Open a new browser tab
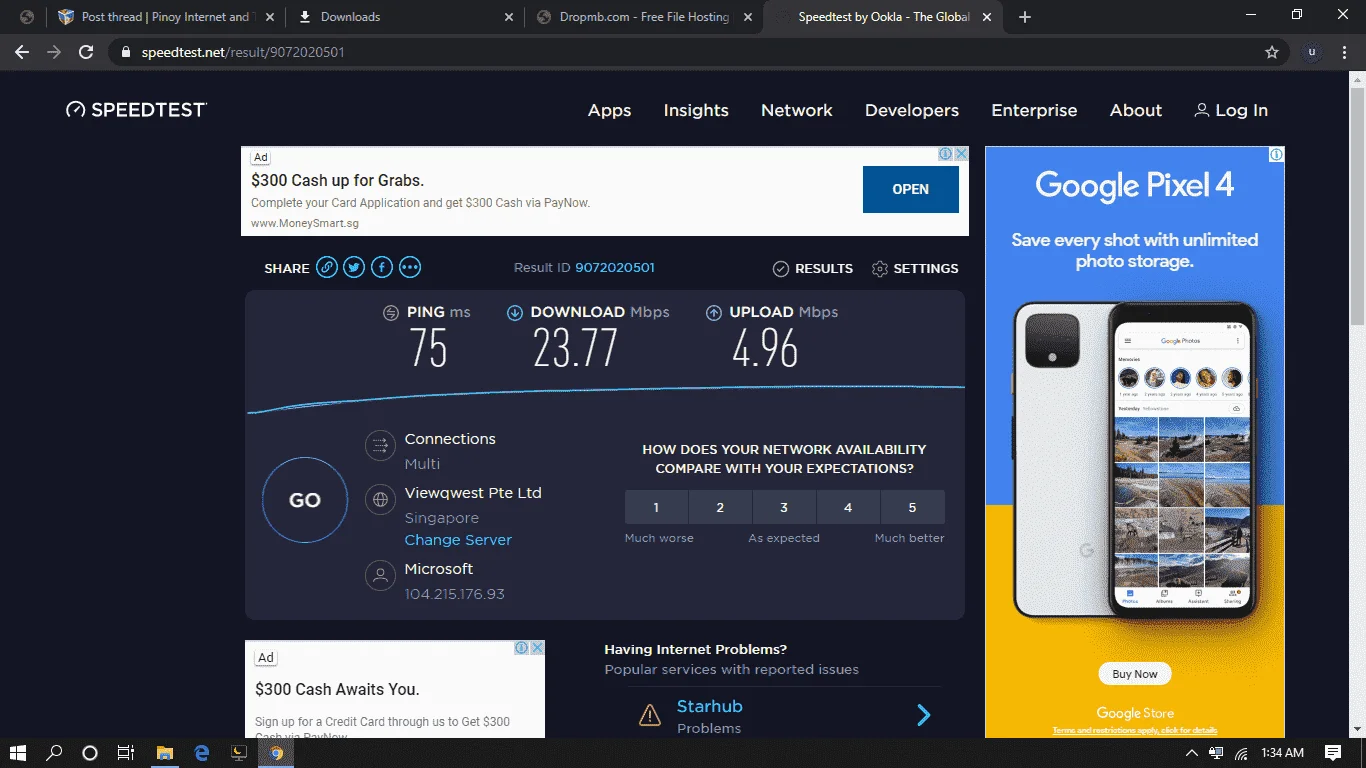The image size is (1366, 768). click(1025, 17)
